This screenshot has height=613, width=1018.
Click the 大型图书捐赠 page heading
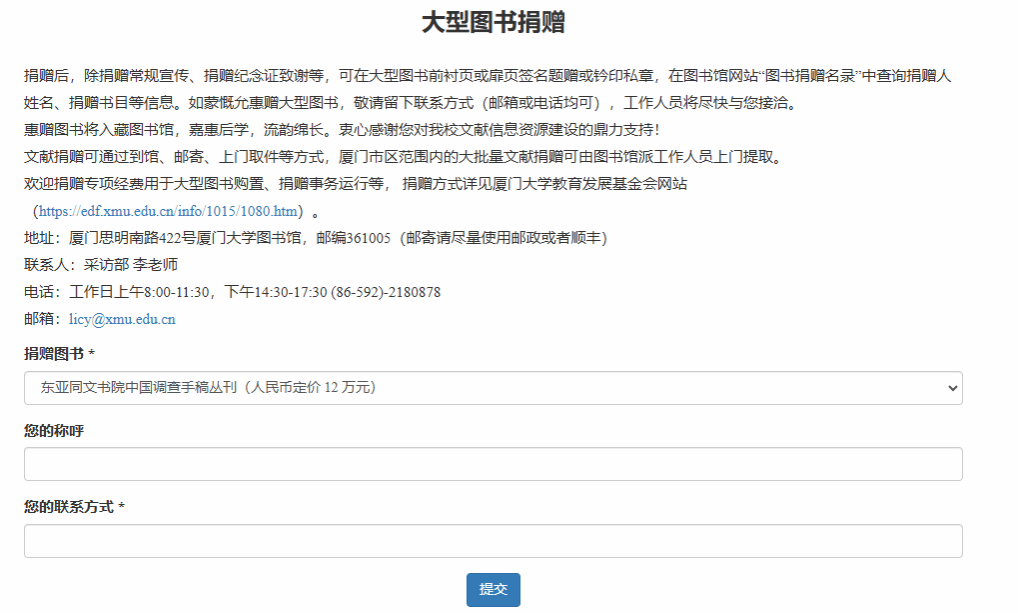(493, 23)
